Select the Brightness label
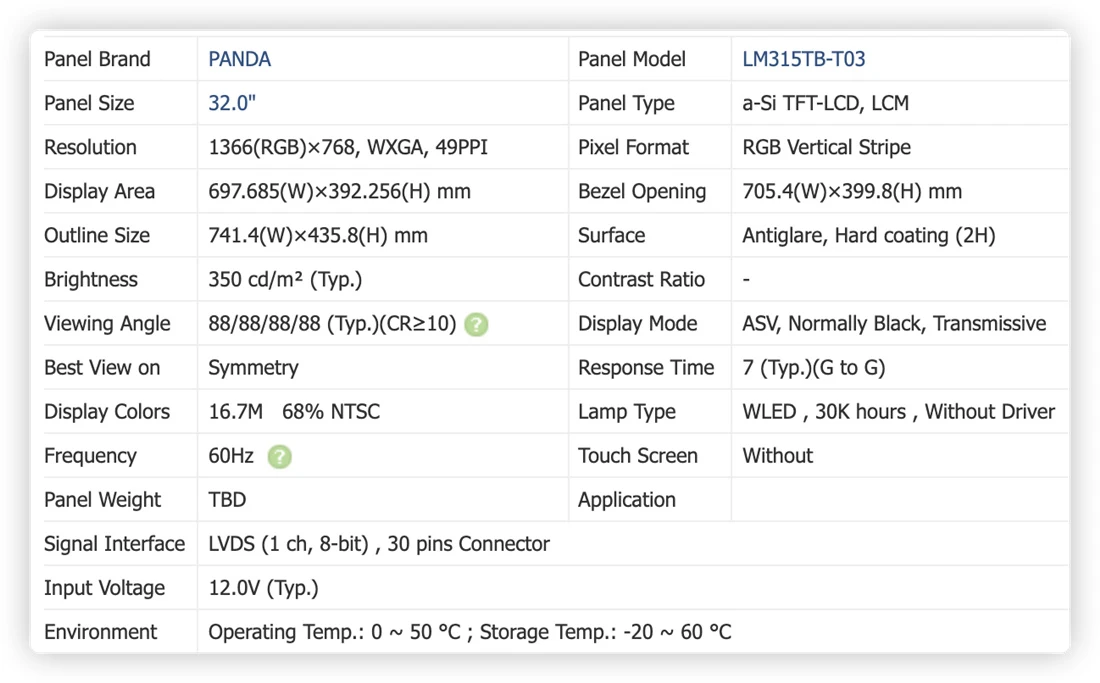The image size is (1100, 683). (90, 280)
